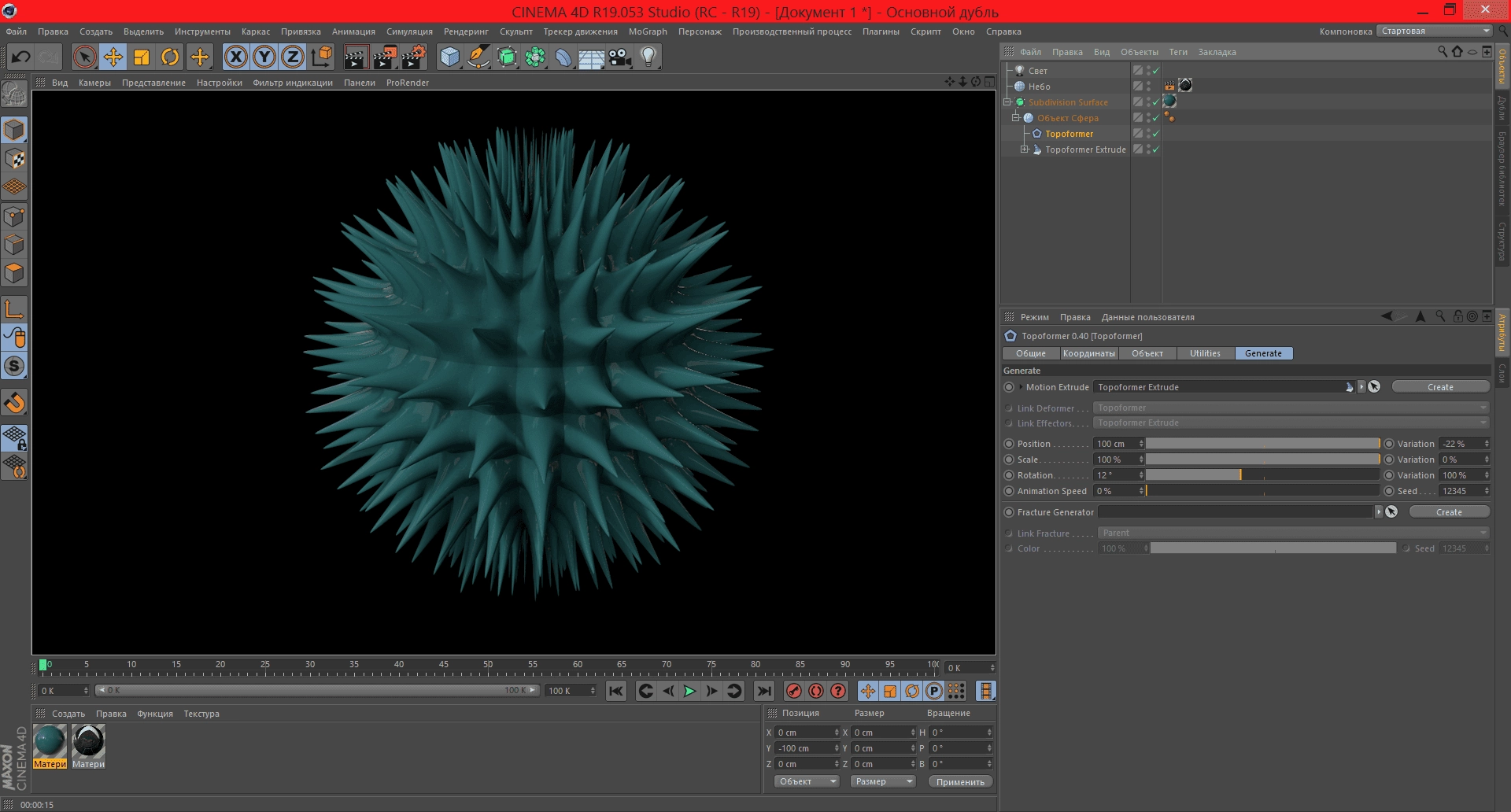Open the MoGraph menu

click(x=648, y=31)
